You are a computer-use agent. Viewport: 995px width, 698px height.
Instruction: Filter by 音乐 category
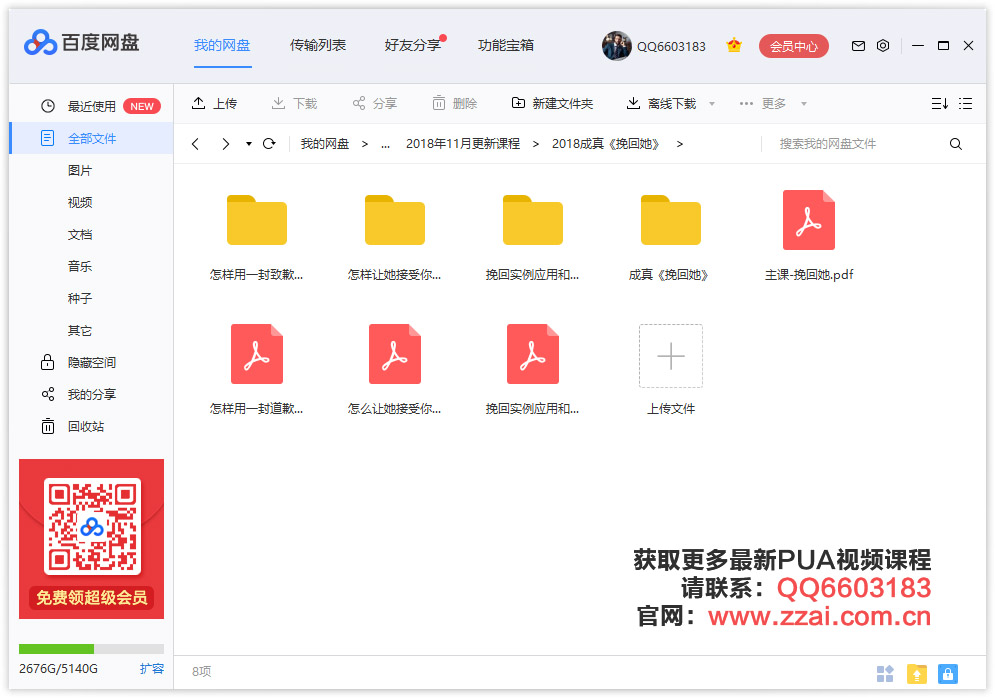[x=80, y=267]
